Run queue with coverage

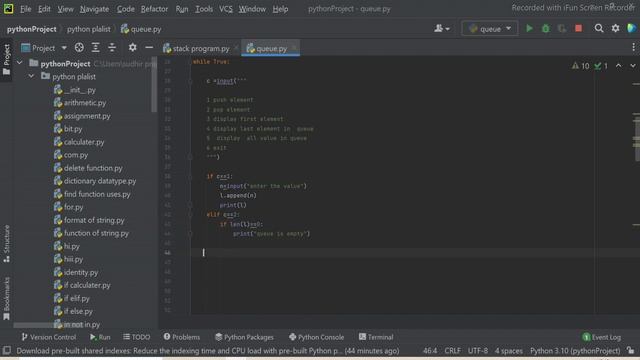562,28
